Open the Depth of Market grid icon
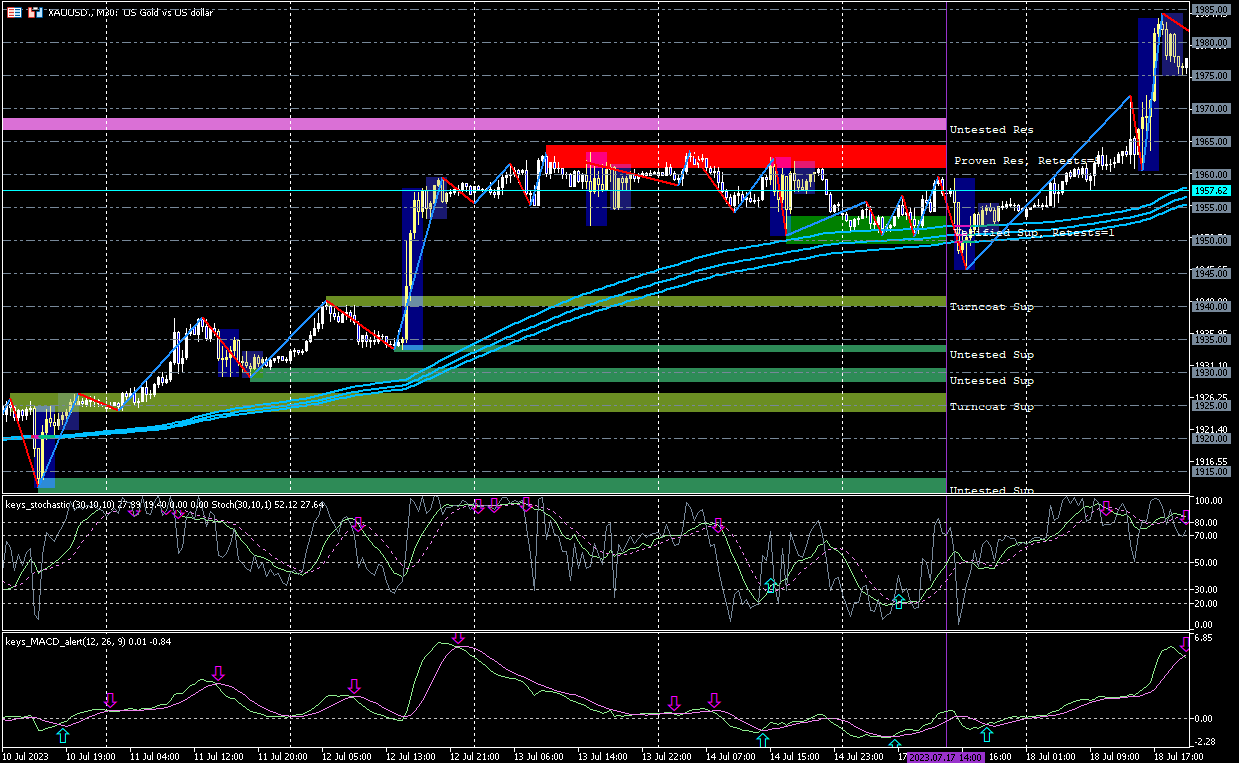The image size is (1239, 763). tap(14, 12)
